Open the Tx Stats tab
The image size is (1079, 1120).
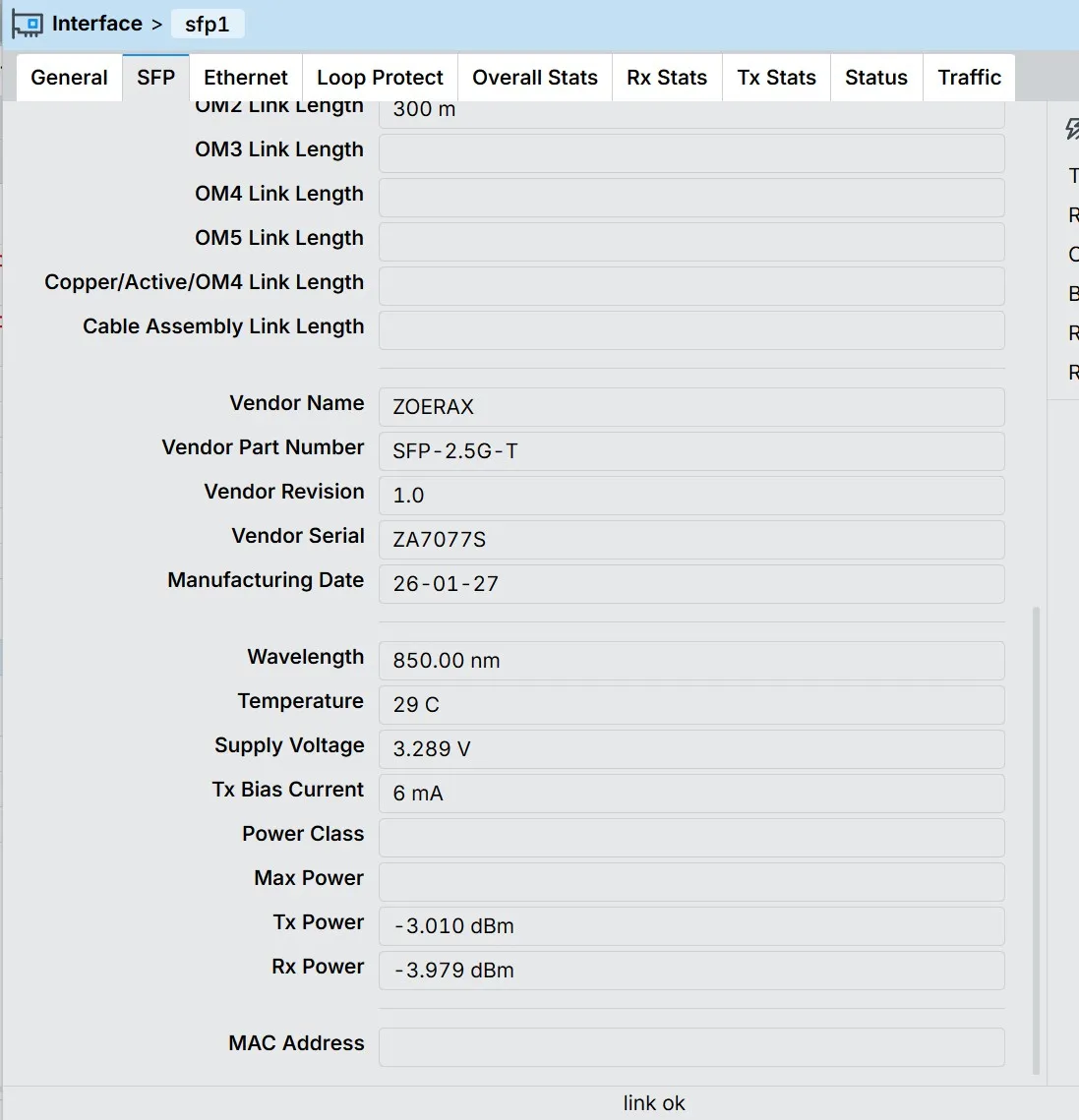pyautogui.click(x=777, y=77)
